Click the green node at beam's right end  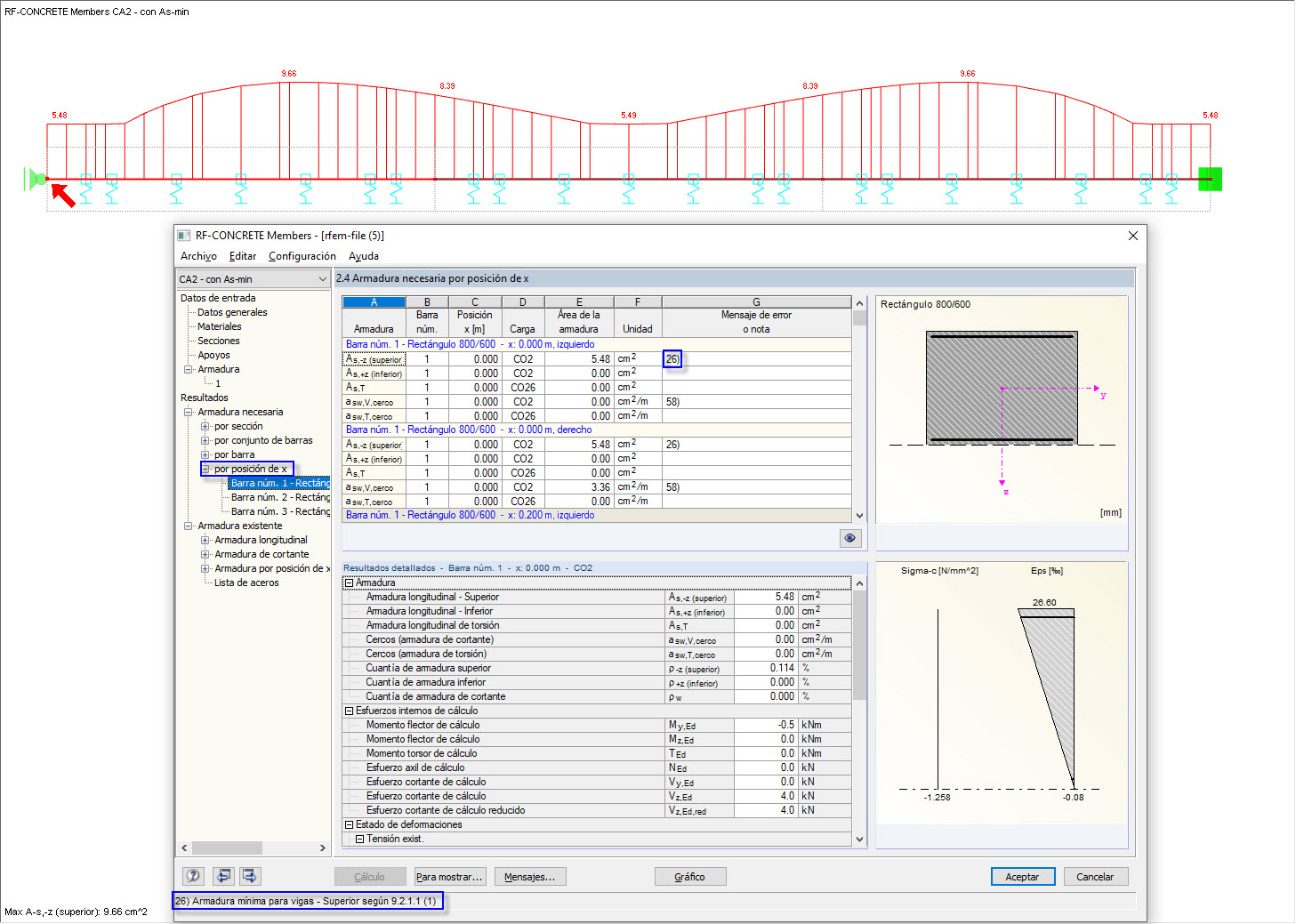1210,179
